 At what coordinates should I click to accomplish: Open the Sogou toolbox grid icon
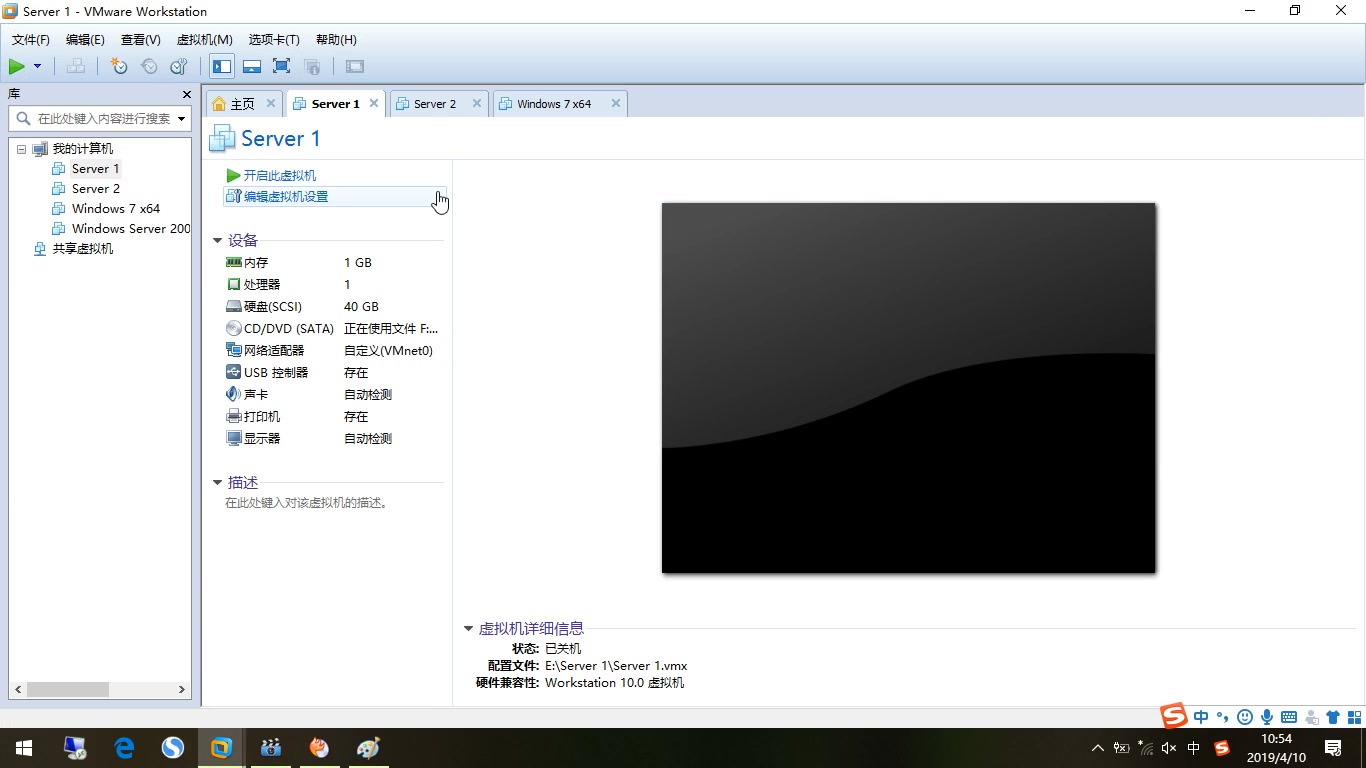[1354, 717]
